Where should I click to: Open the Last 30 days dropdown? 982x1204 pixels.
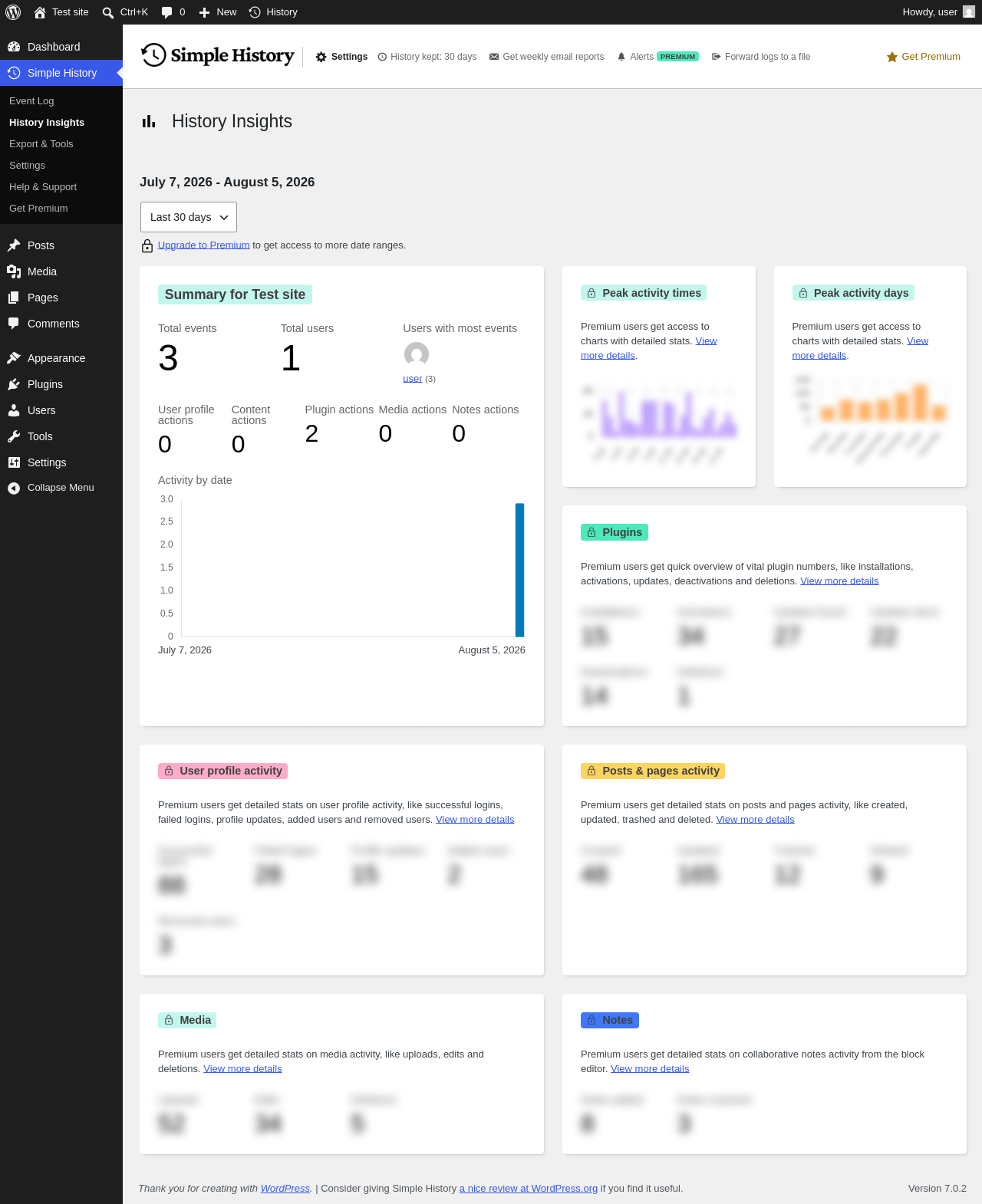189,217
